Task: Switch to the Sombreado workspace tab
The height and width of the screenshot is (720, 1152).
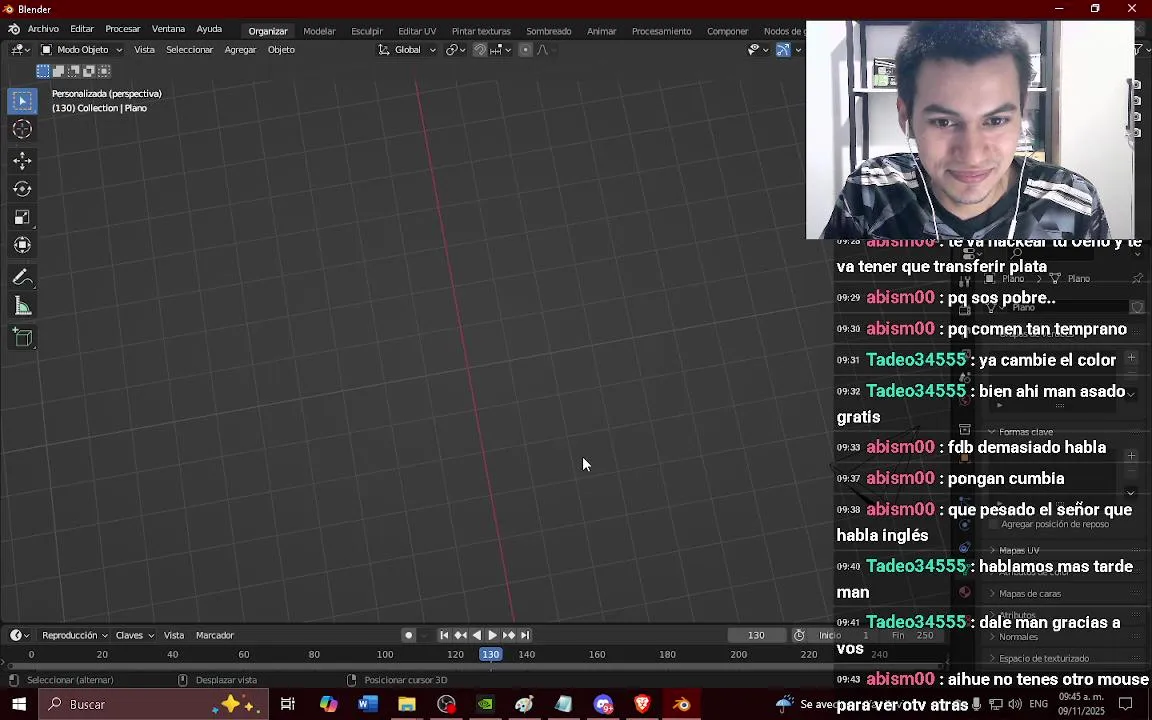Action: click(548, 32)
